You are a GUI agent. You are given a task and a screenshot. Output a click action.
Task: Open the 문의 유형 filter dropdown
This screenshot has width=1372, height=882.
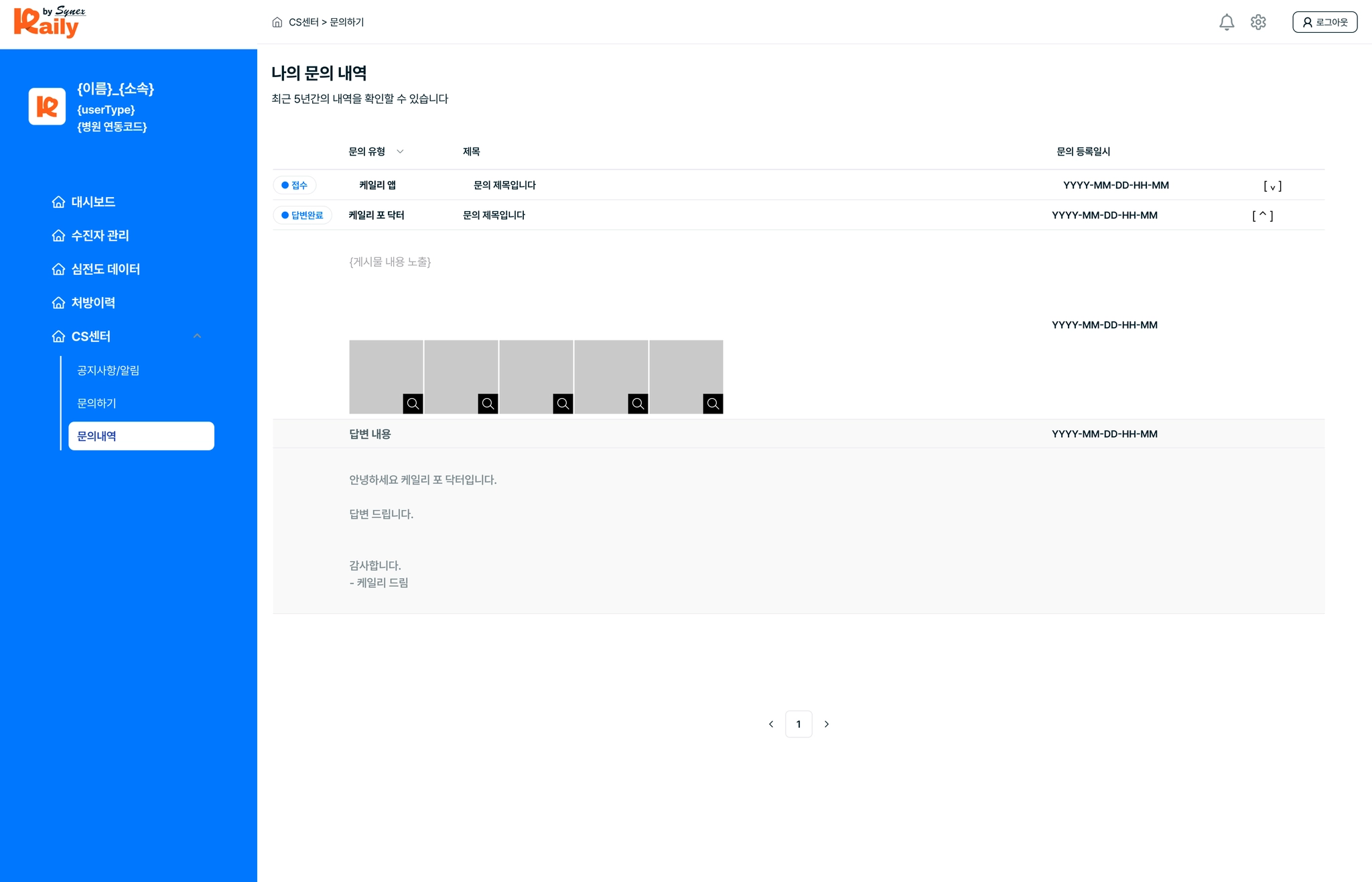tap(400, 151)
